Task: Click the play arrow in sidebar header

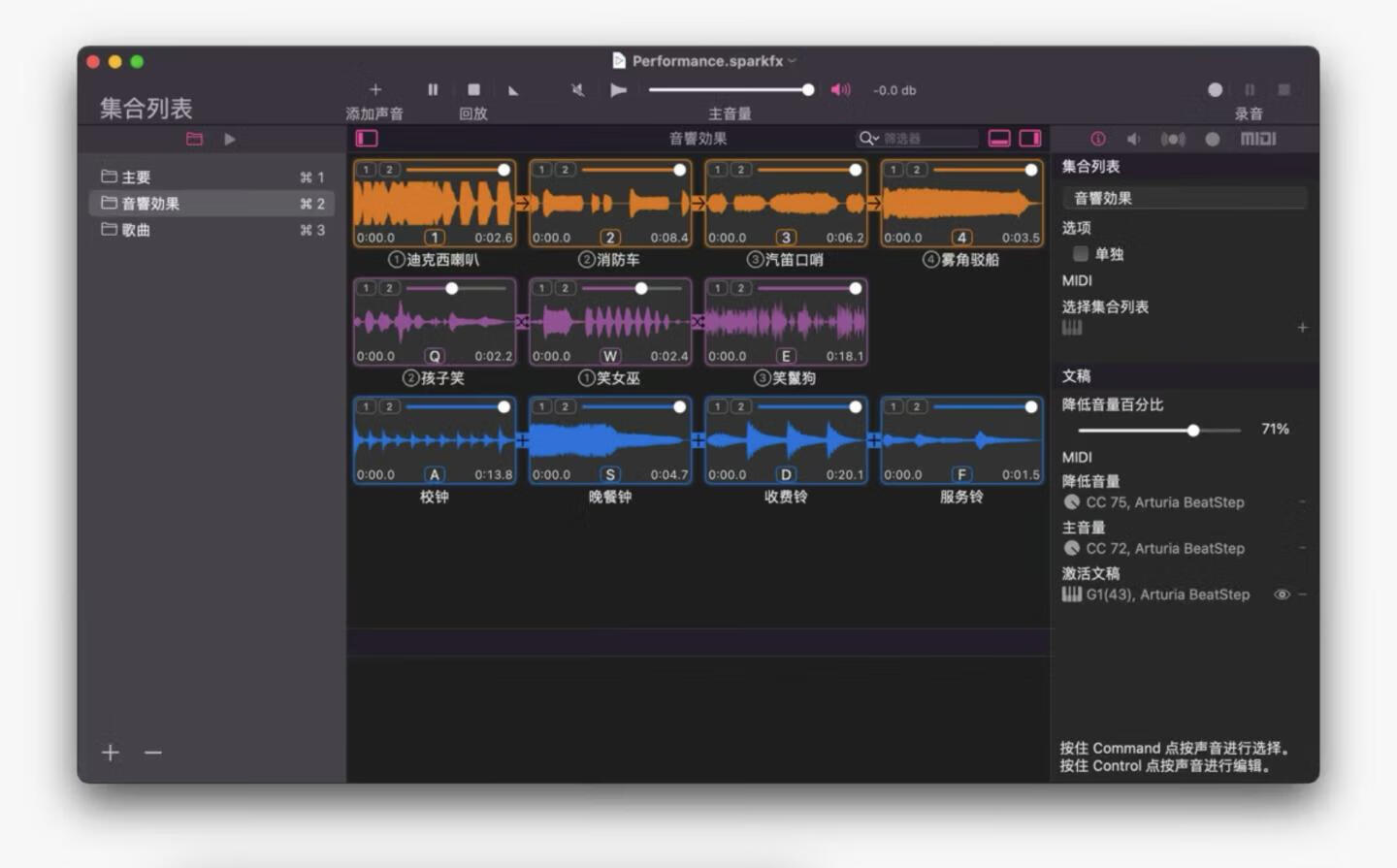Action: [230, 139]
